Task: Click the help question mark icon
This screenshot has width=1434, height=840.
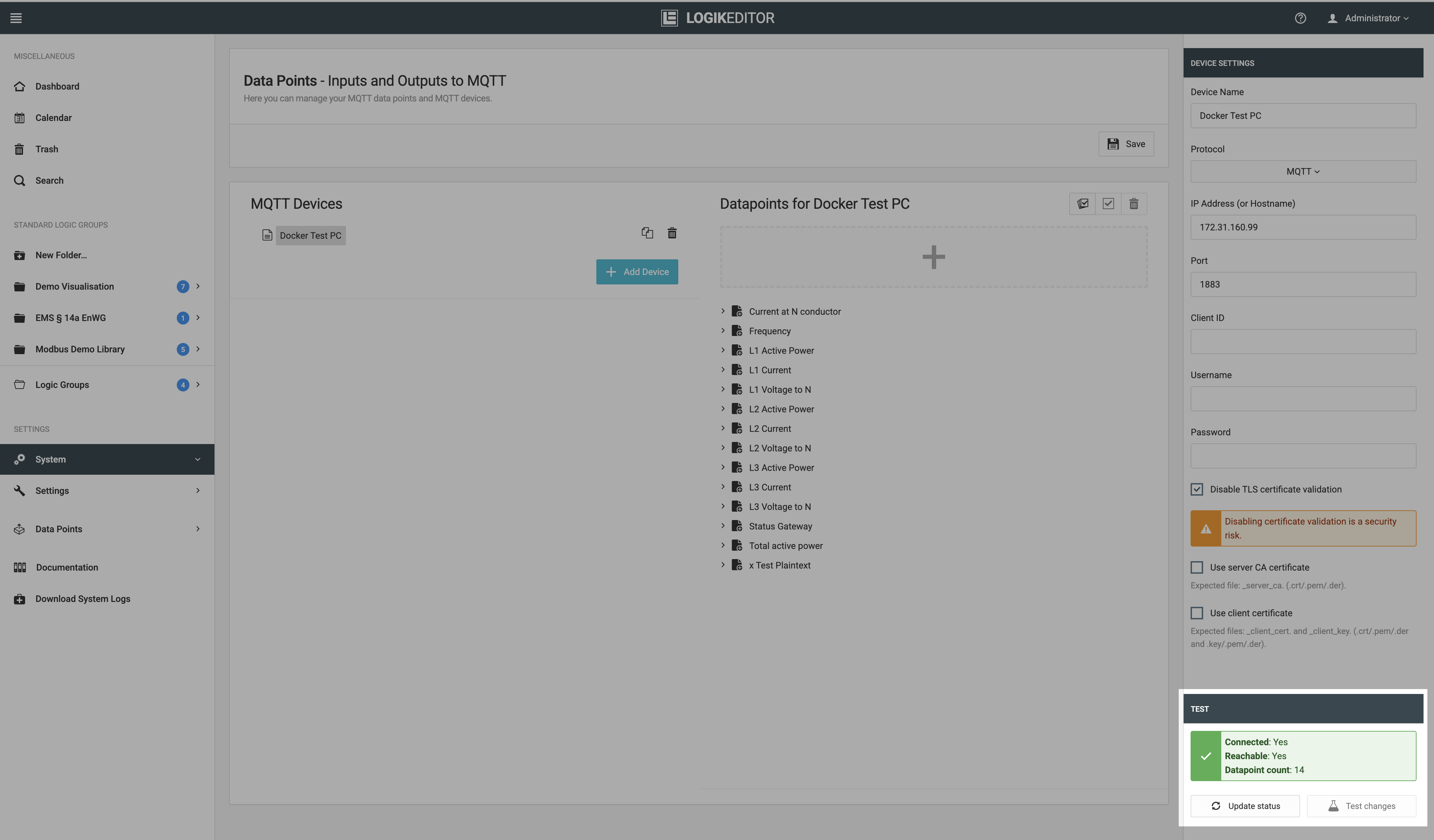Action: [x=1300, y=18]
